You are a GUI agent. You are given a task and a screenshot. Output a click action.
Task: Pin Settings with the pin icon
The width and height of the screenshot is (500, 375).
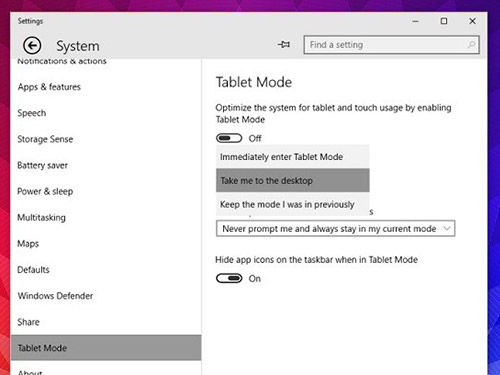(284, 44)
